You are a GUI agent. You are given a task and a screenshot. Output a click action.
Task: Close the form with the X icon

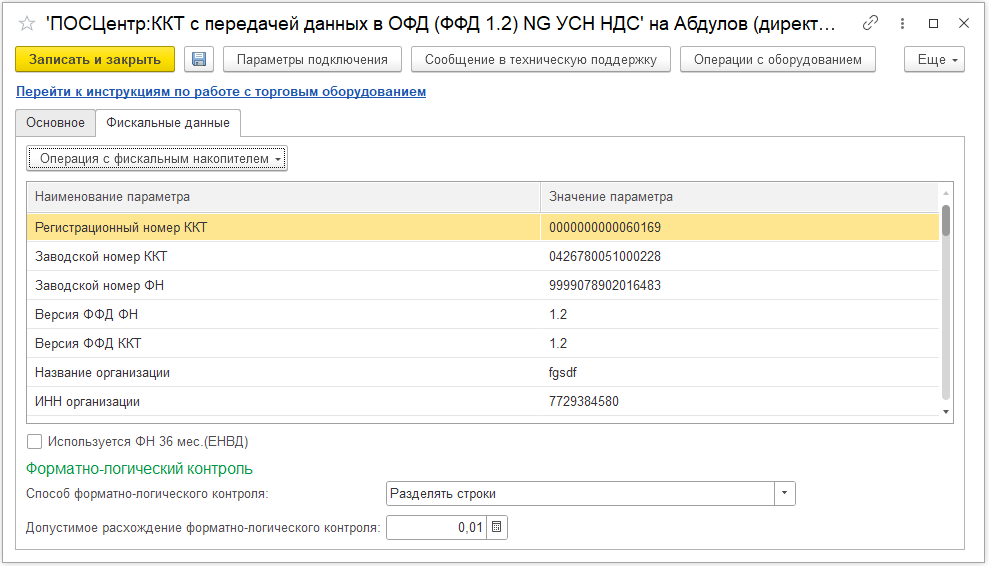[963, 23]
